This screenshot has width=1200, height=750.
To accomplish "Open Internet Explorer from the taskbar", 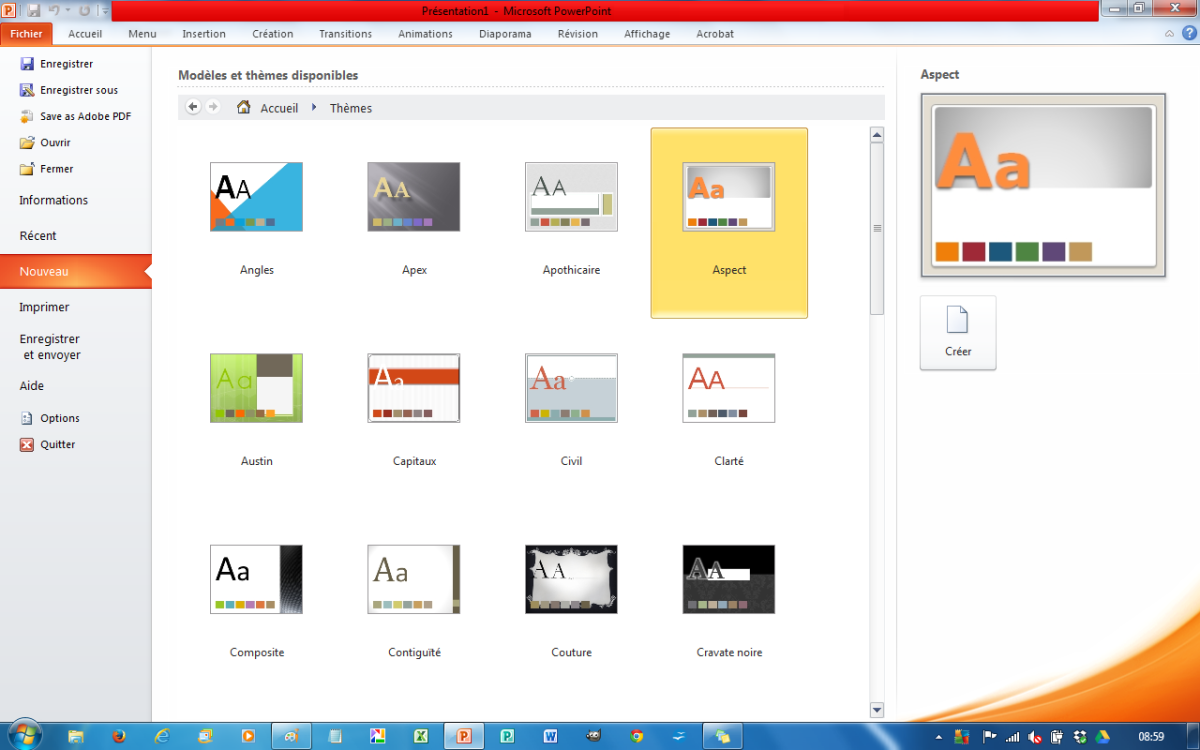I will click(162, 736).
